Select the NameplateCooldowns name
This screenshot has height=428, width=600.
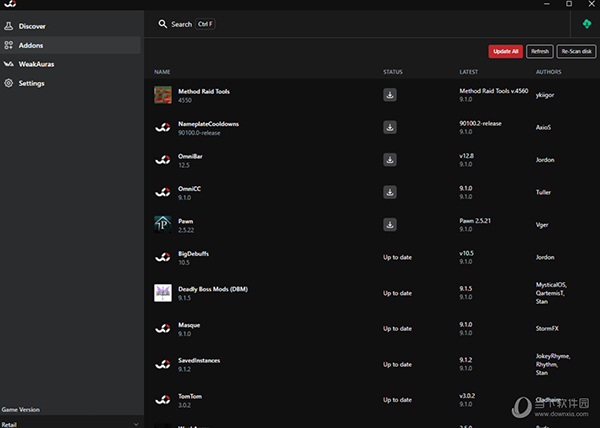tap(209, 124)
